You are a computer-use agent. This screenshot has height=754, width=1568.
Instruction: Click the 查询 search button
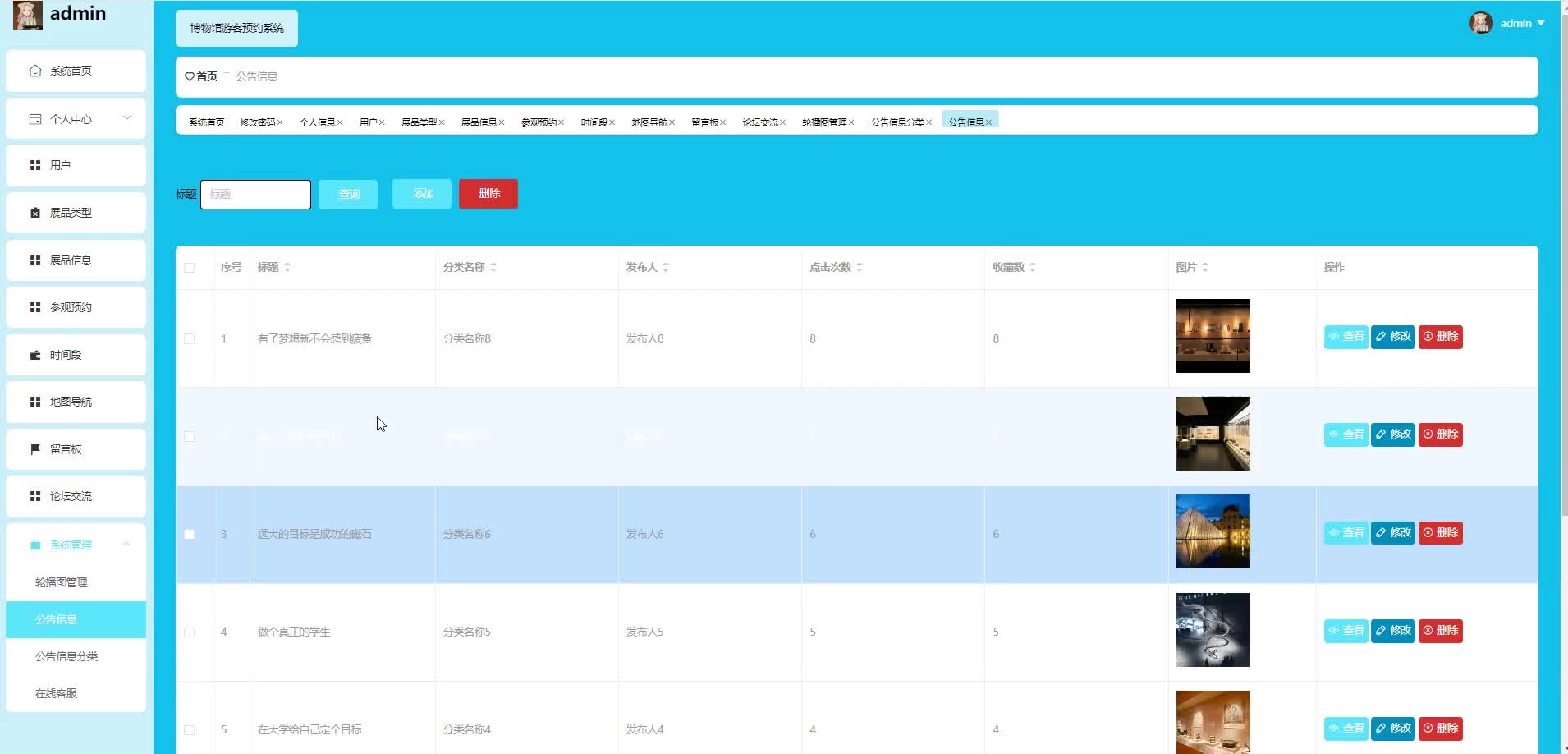click(348, 194)
